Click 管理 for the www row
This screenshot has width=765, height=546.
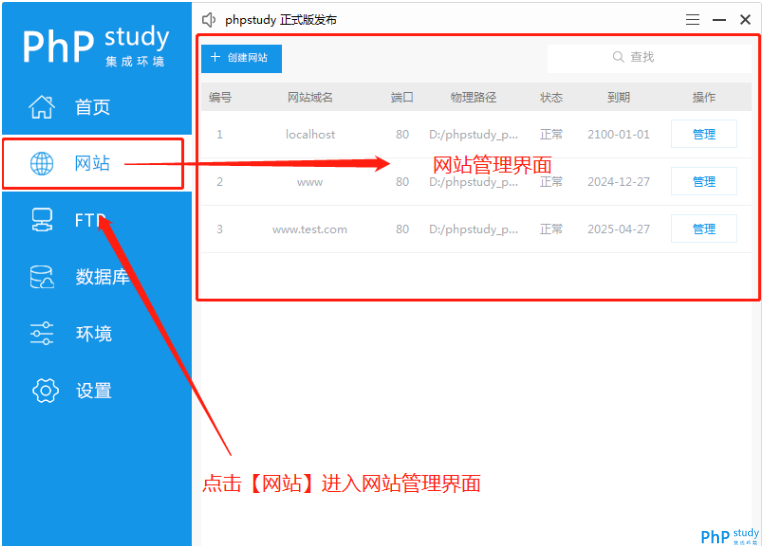point(704,181)
